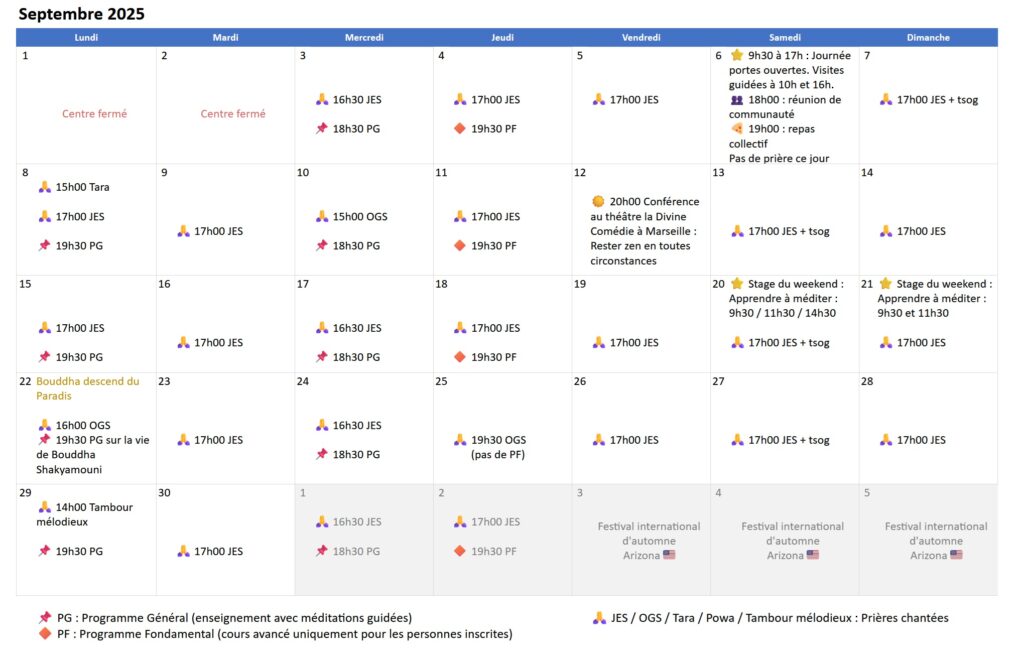This screenshot has height=653, width=1024.
Task: Click '17h00 JES' on Tuesday 30
Action: click(218, 551)
